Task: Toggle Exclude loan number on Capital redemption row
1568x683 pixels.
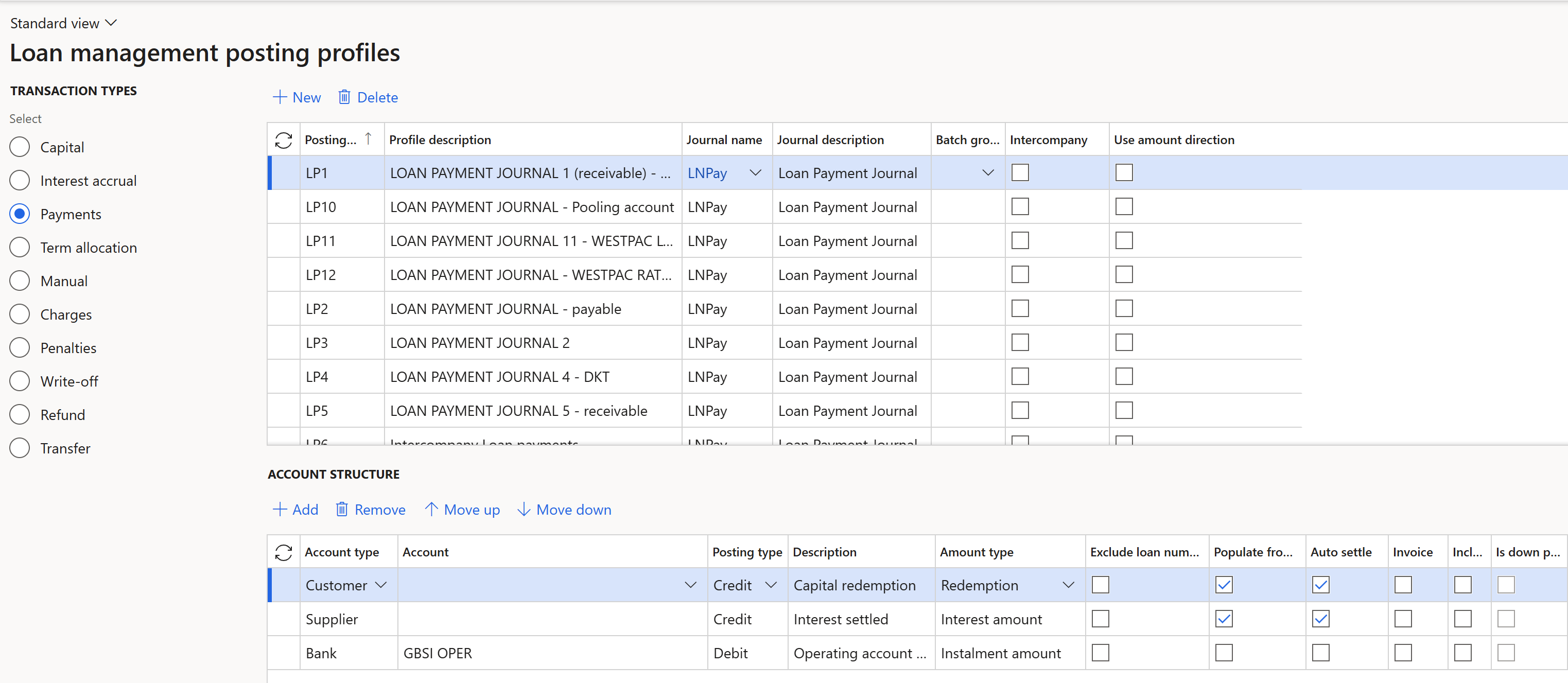Action: coord(1100,585)
